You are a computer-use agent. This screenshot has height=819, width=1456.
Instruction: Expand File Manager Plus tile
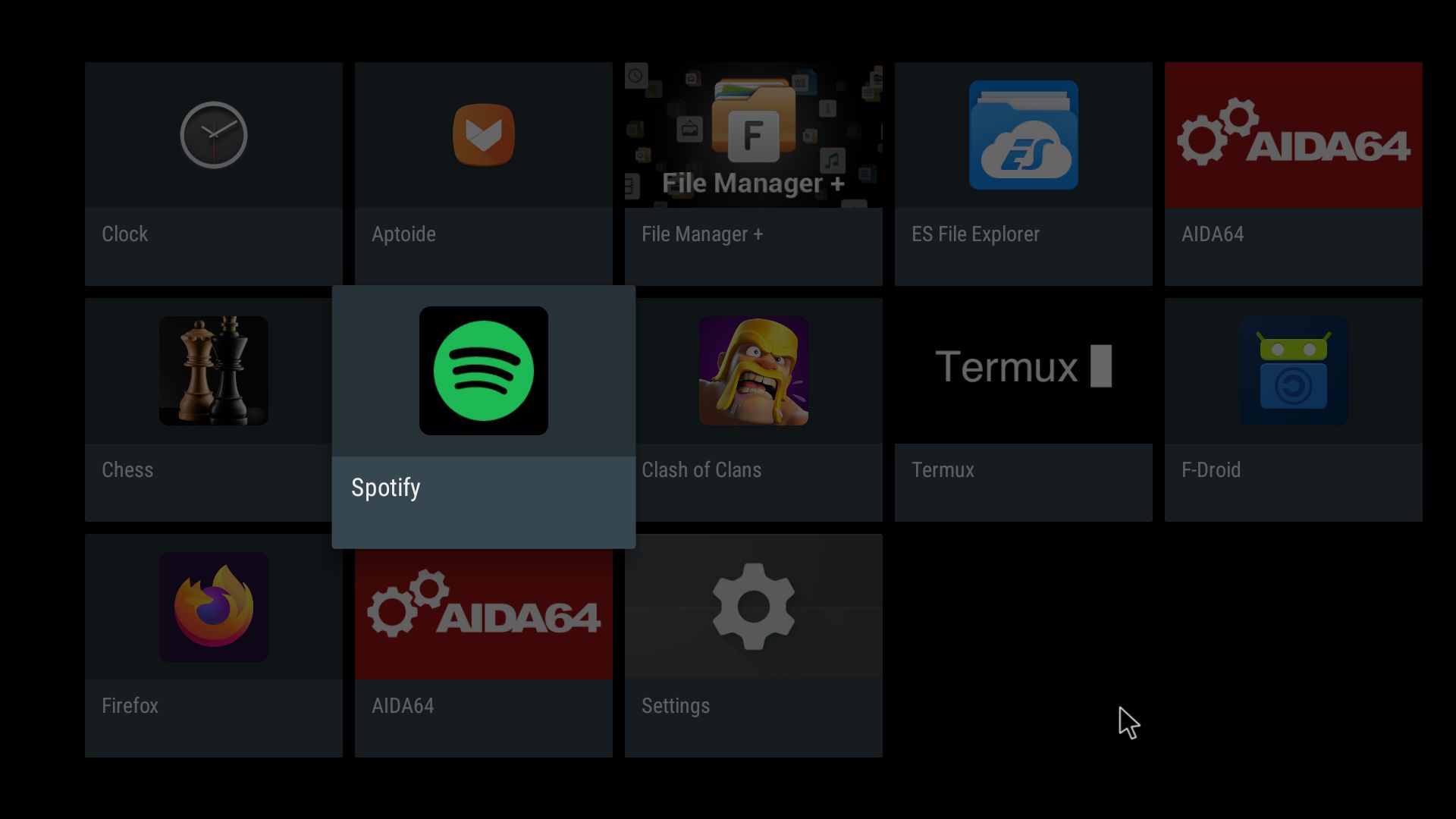coord(753,173)
